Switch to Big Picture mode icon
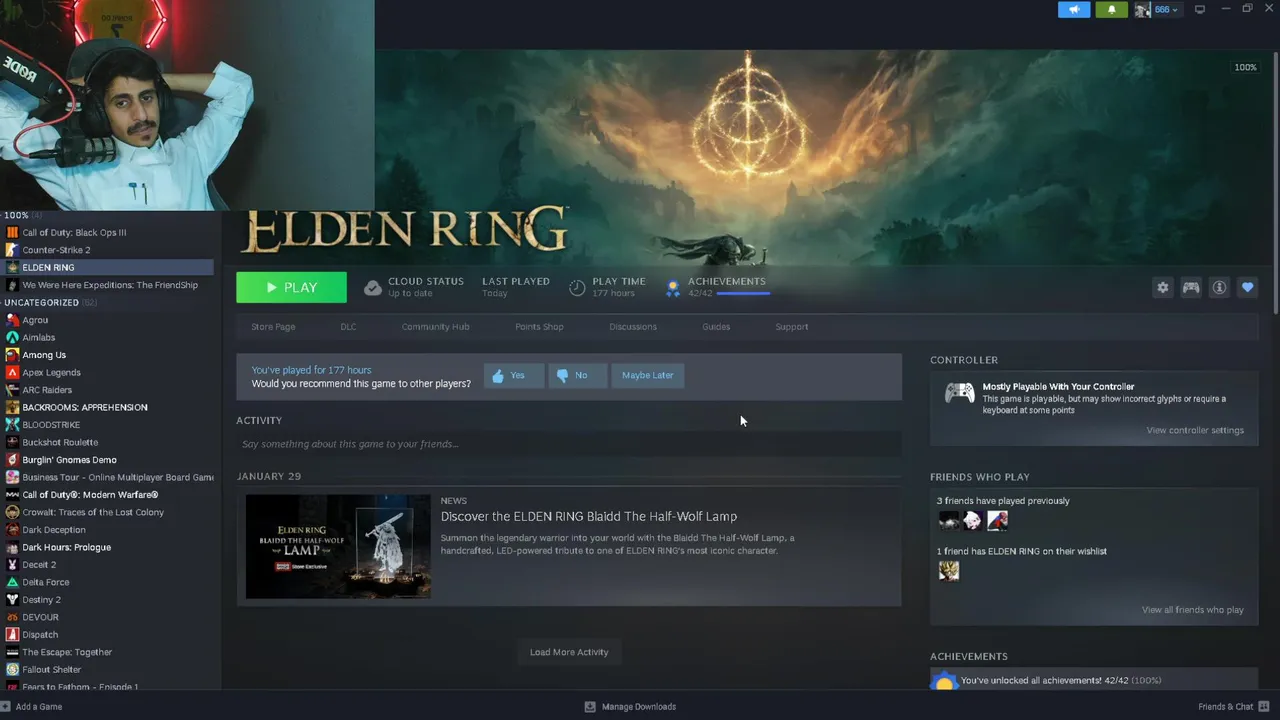Viewport: 1280px width, 720px height. (1200, 9)
